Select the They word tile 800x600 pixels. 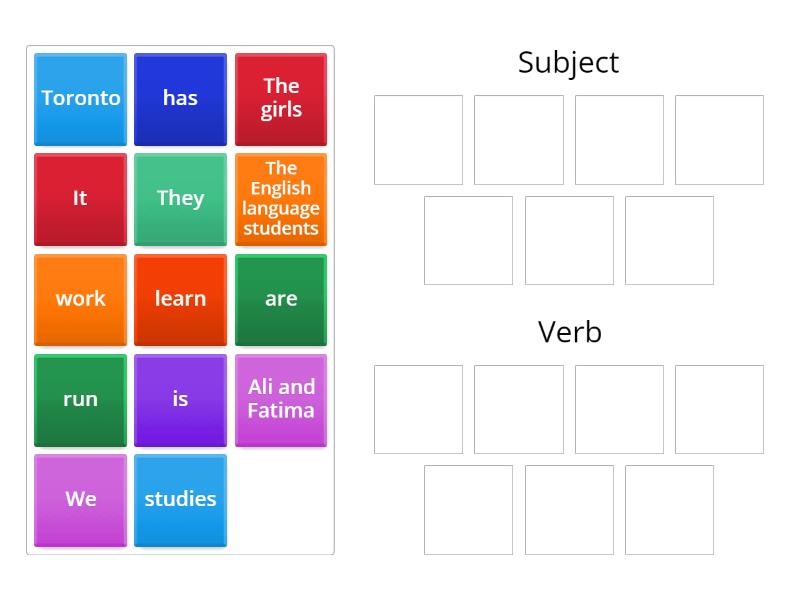coord(180,199)
